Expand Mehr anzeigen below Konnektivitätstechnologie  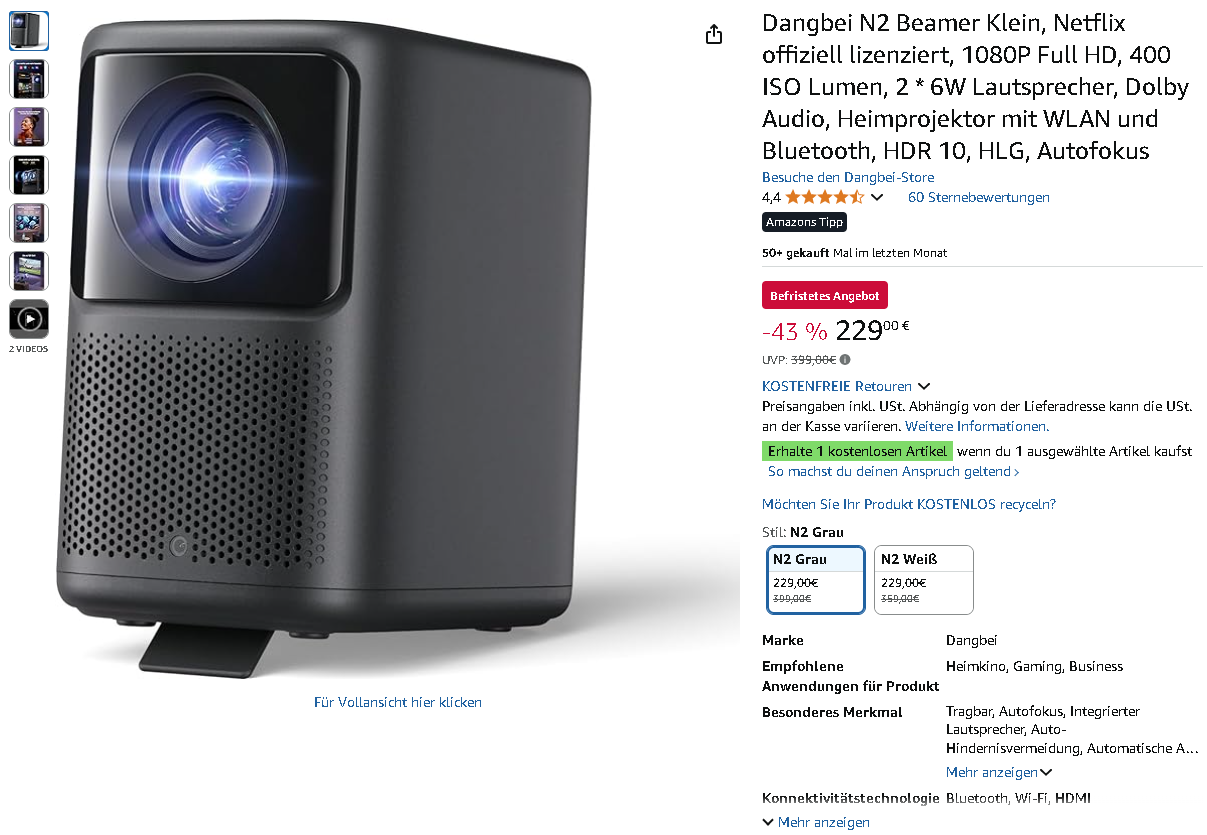pos(816,822)
